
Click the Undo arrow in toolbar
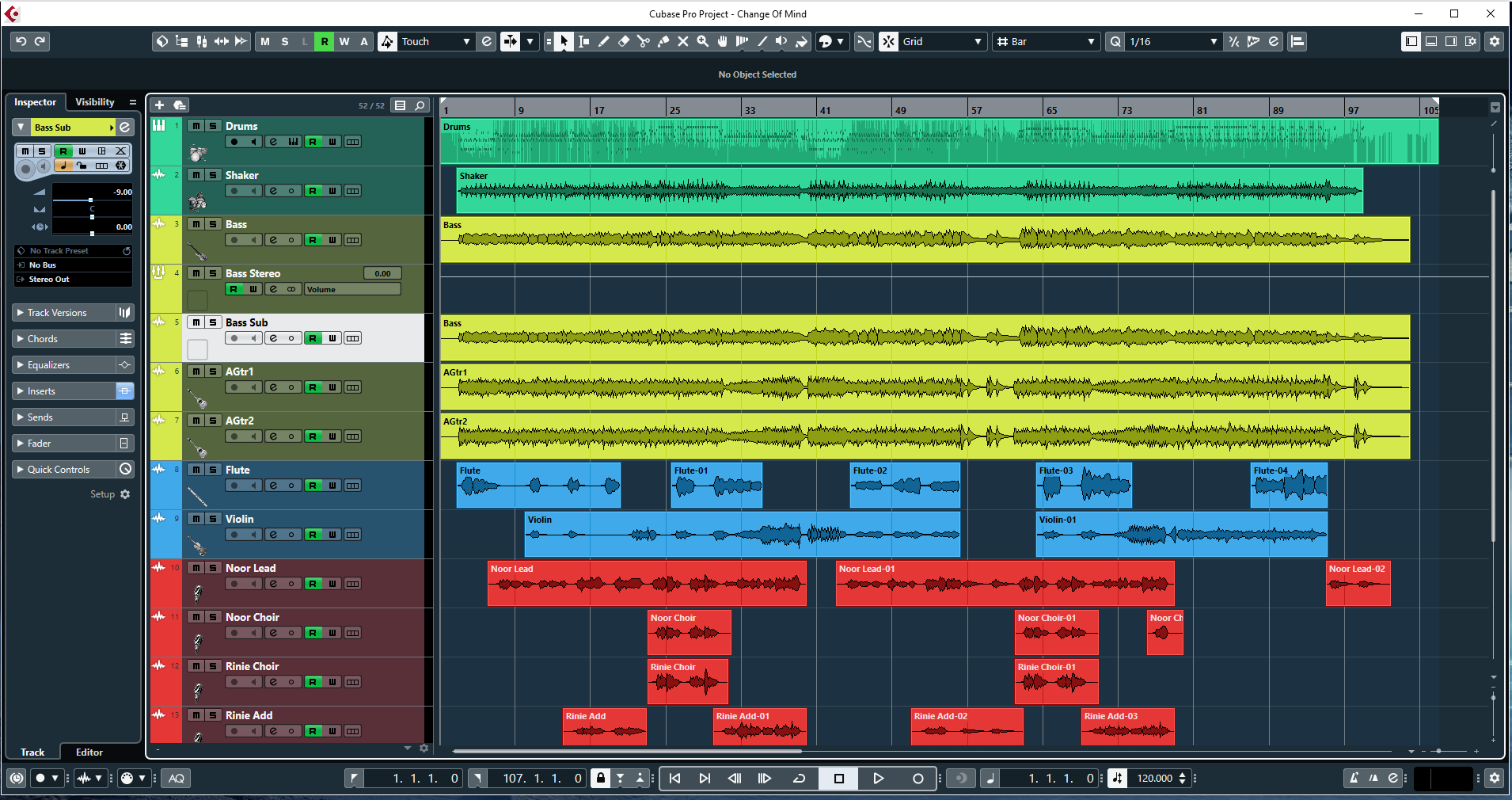click(21, 41)
